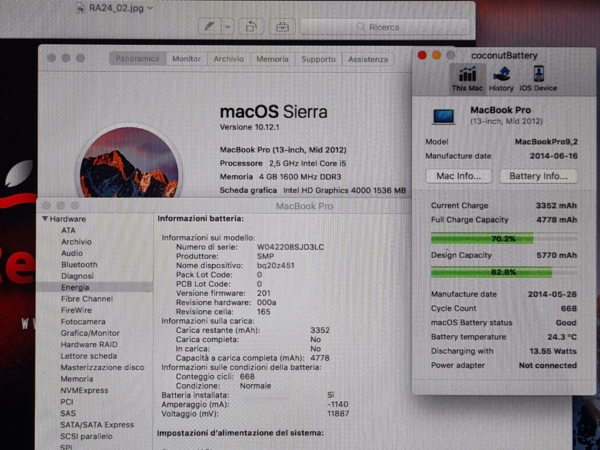Select PCI in the sidebar
This screenshot has width=600, height=450.
click(67, 402)
